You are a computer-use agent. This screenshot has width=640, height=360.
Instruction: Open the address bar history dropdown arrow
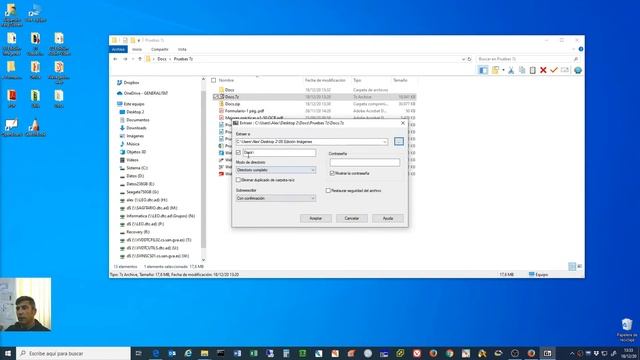[x=463, y=59]
